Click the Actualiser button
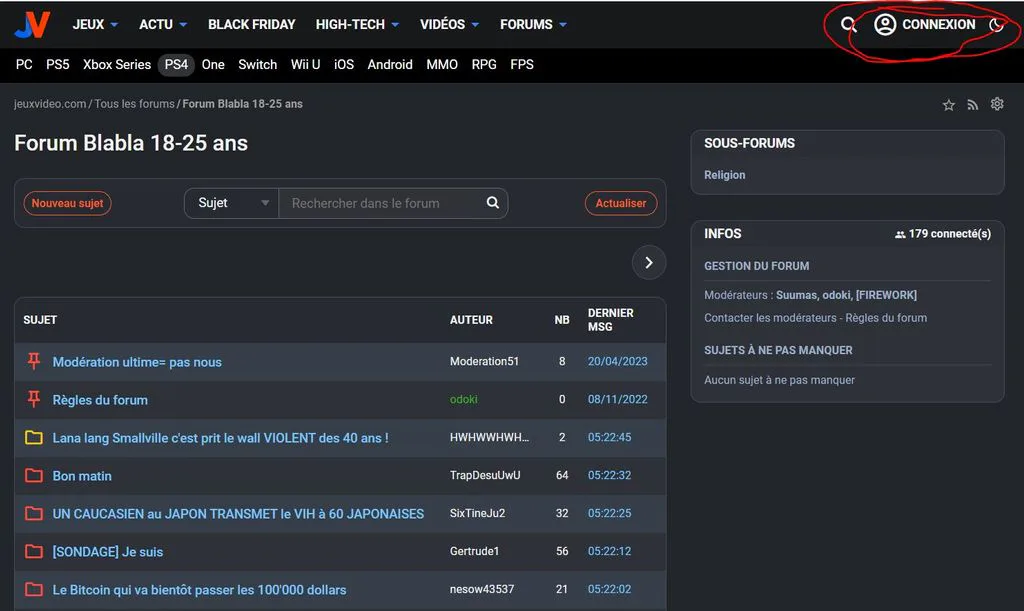This screenshot has height=611, width=1024. pyautogui.click(x=620, y=203)
